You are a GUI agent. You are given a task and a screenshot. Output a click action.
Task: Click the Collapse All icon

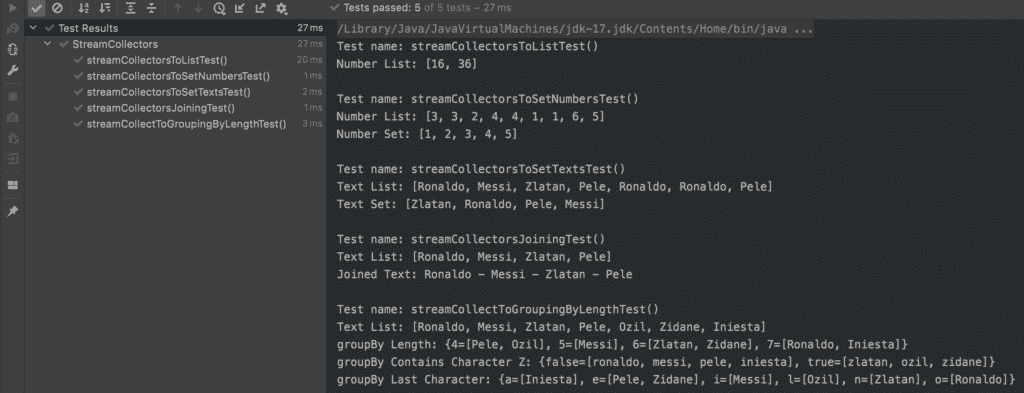[152, 8]
